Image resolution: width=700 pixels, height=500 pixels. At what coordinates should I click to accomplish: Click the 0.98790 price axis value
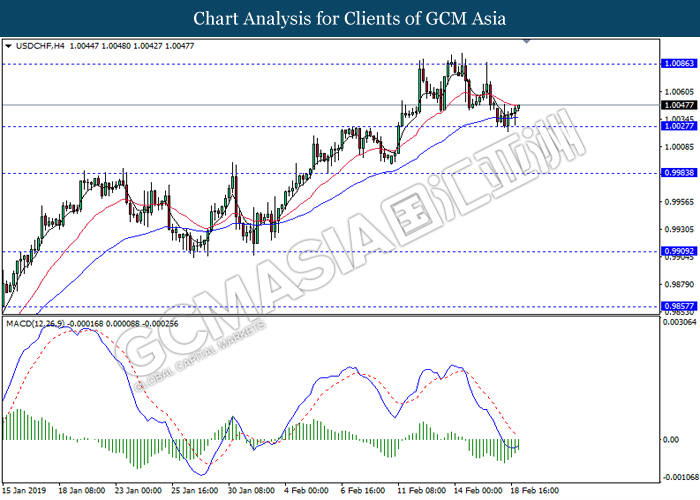click(x=679, y=284)
